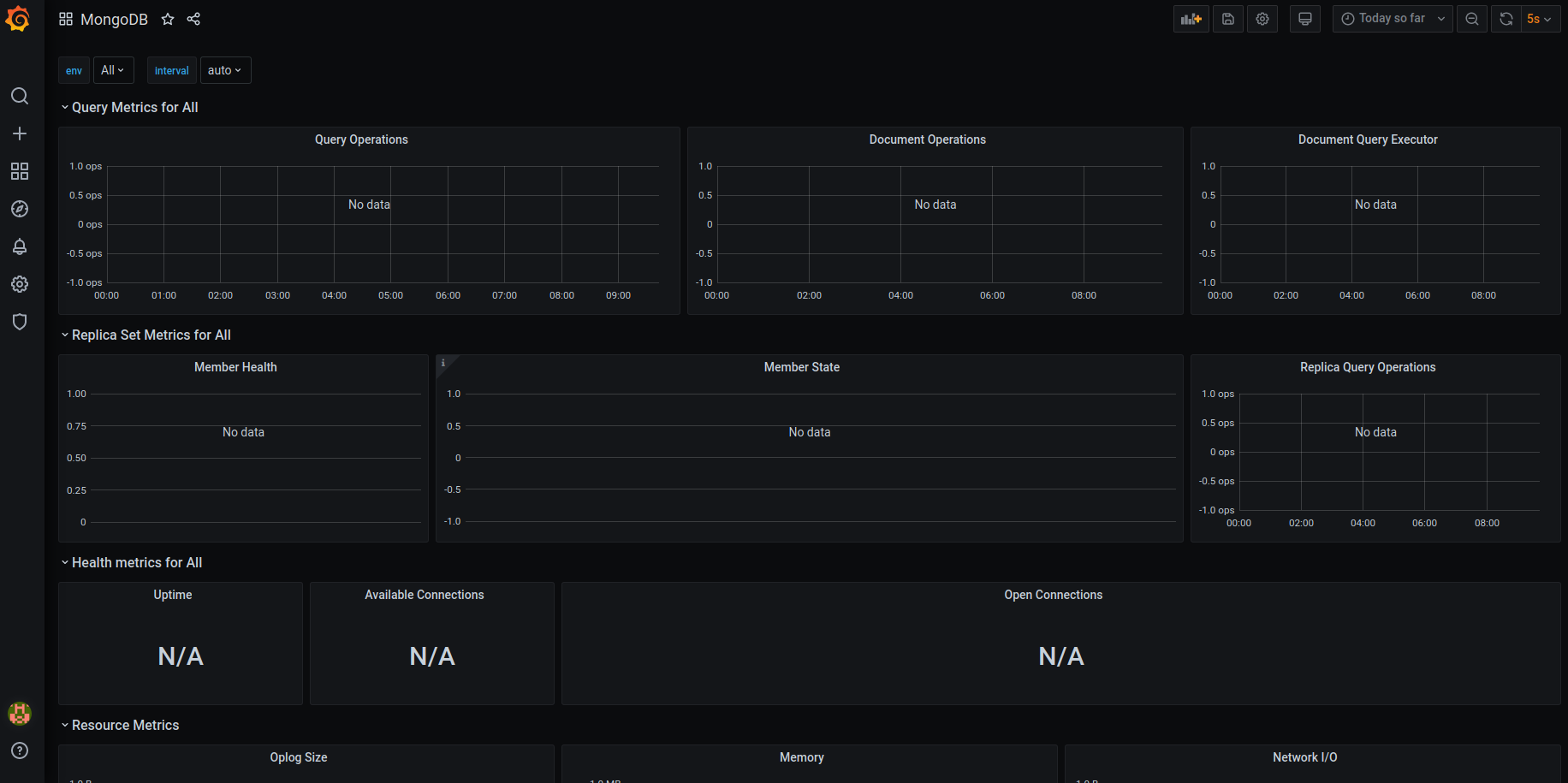Open the Replica Query Operations panel menu
The image size is (1568, 783).
pos(1368,367)
